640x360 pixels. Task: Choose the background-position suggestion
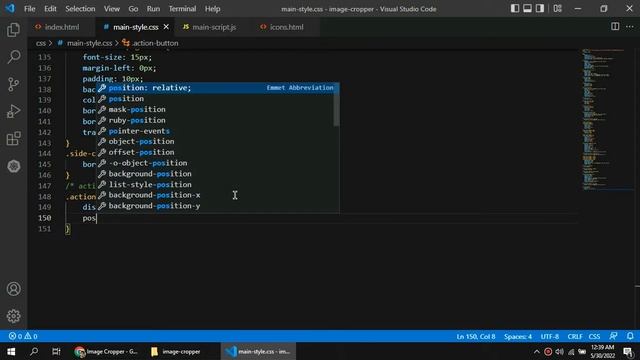[x=218, y=173]
